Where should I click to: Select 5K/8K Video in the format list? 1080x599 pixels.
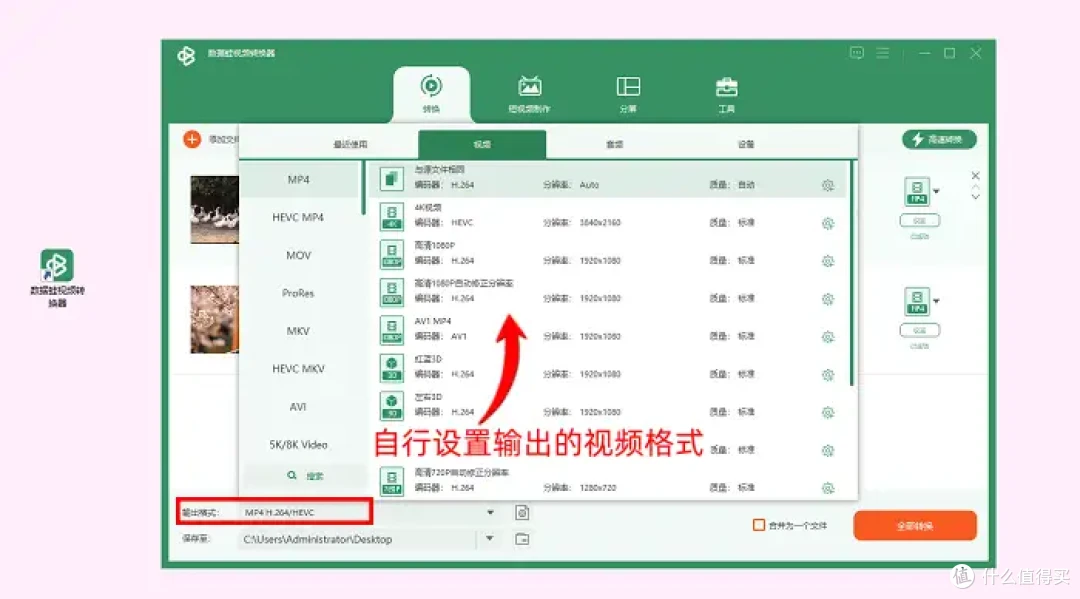tap(298, 445)
